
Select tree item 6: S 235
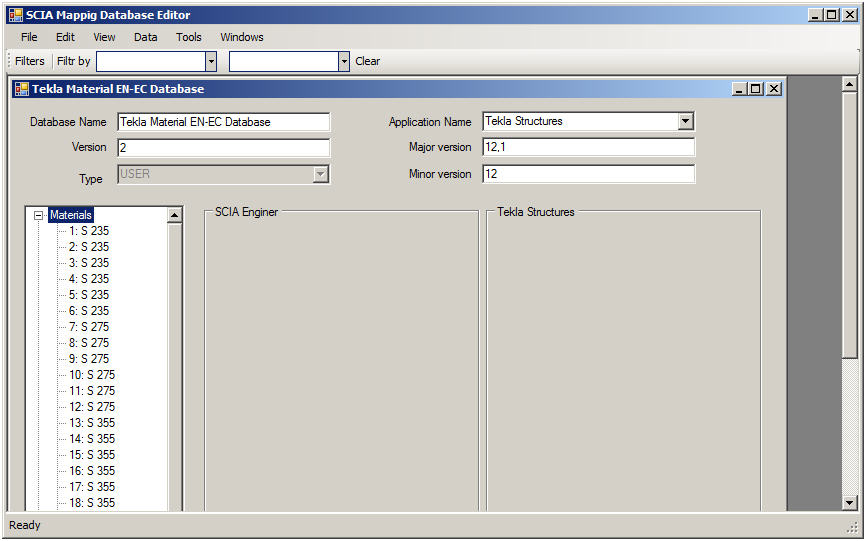click(89, 311)
